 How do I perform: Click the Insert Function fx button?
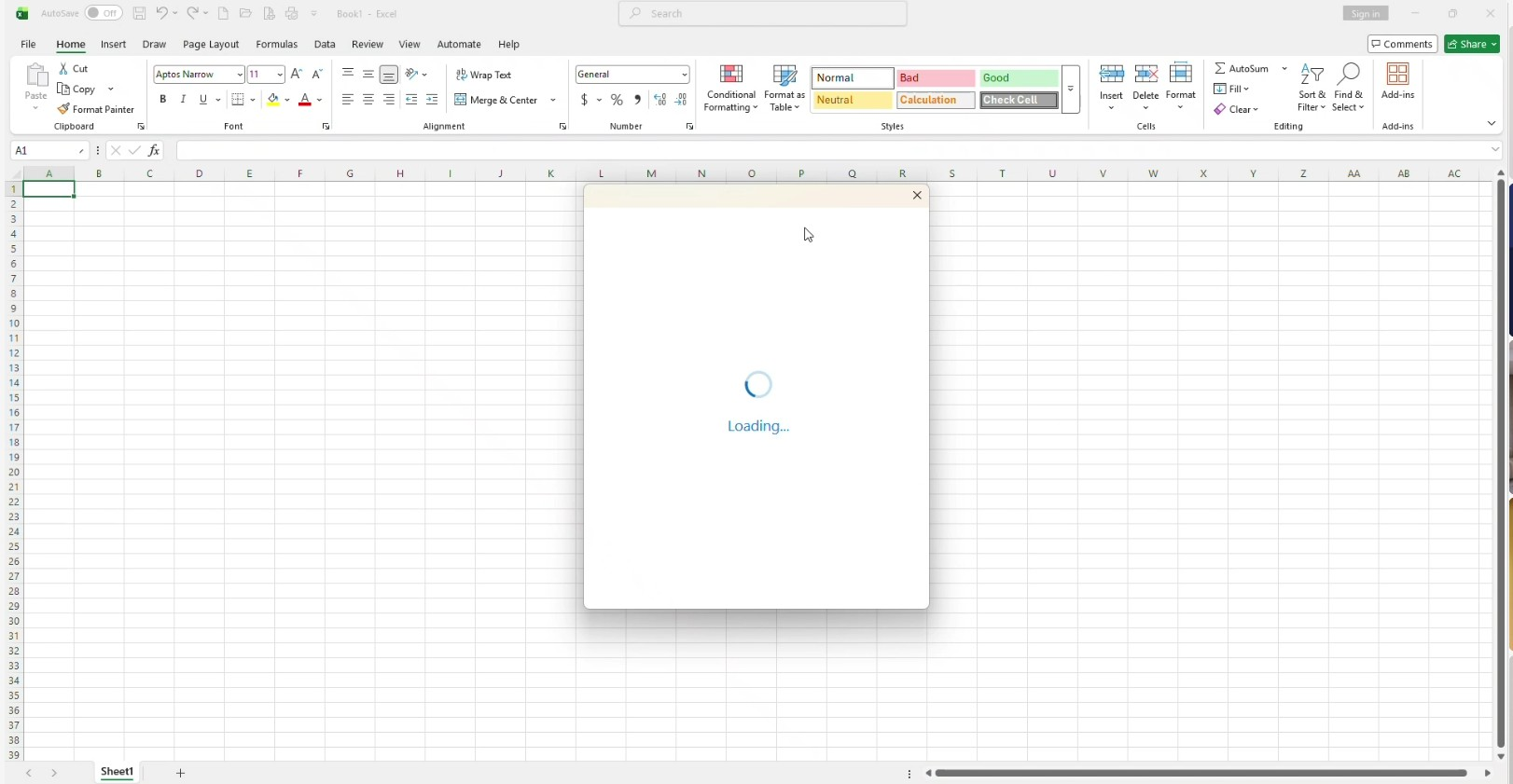pyautogui.click(x=154, y=150)
